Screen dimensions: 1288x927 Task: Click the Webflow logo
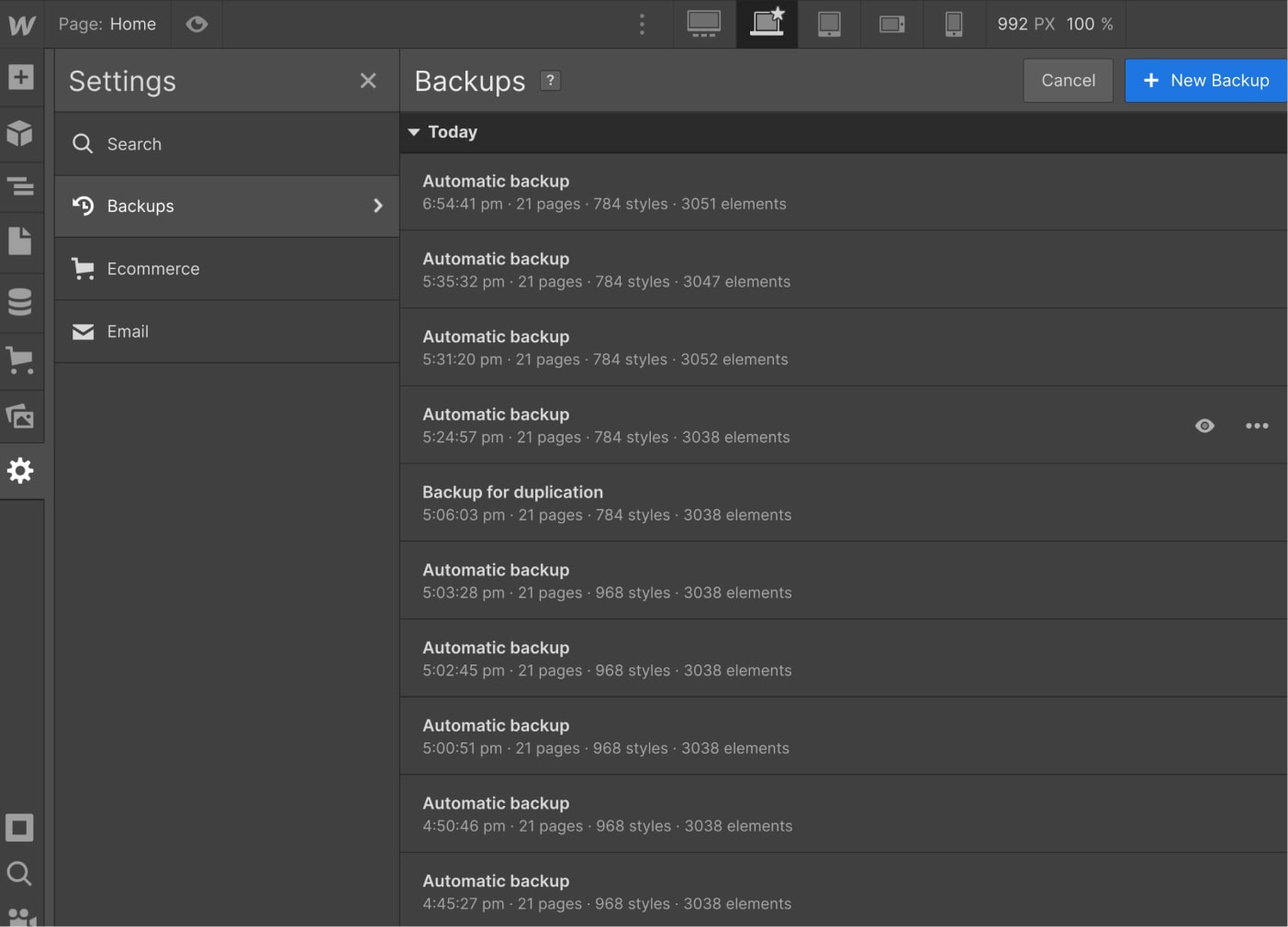[x=20, y=24]
